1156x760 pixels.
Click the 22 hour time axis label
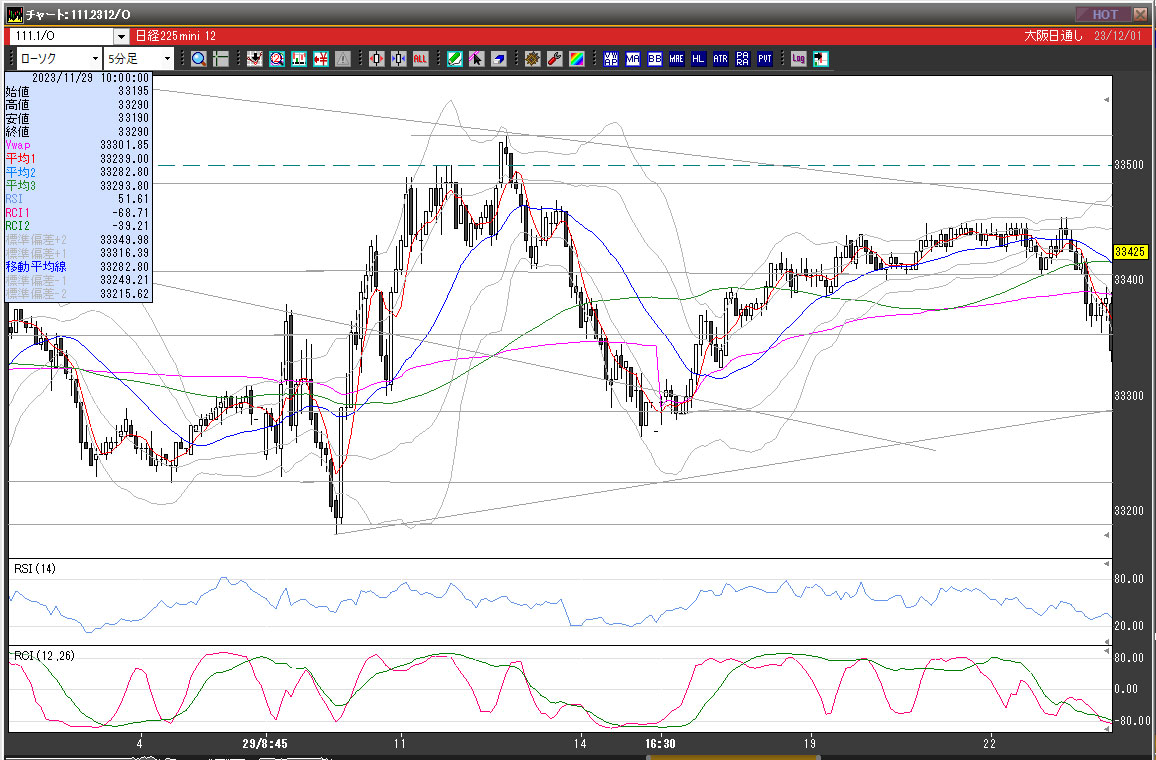(989, 743)
